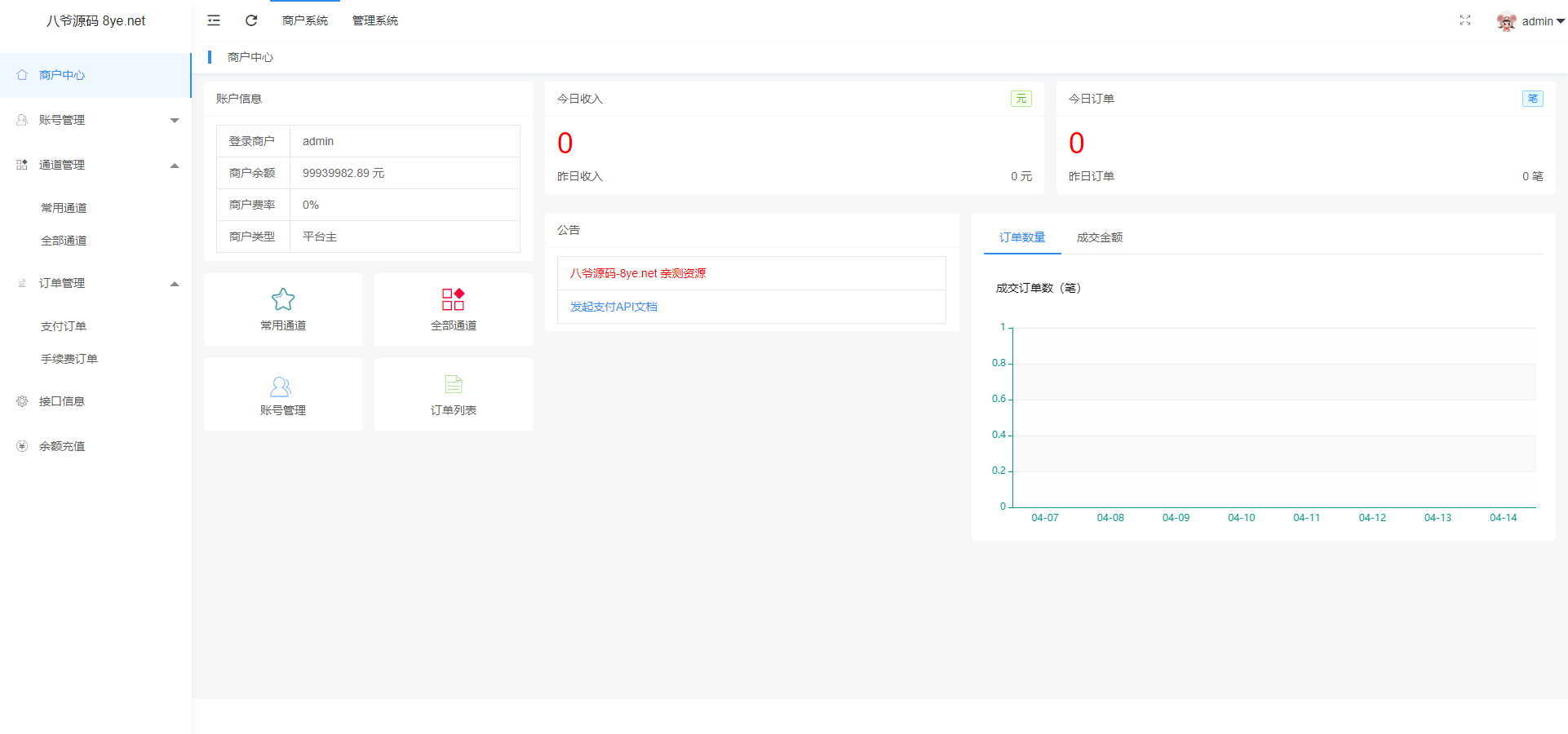Open 订单列表 via its document icon

(452, 383)
